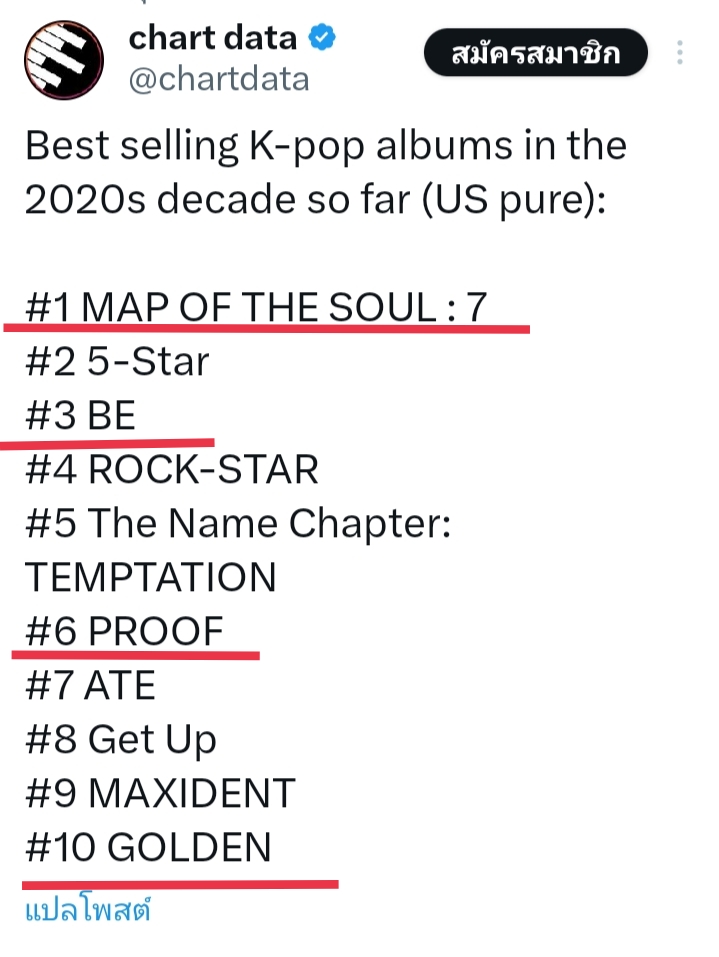
Task: Select the #6 PROOF line
Action: tap(124, 631)
